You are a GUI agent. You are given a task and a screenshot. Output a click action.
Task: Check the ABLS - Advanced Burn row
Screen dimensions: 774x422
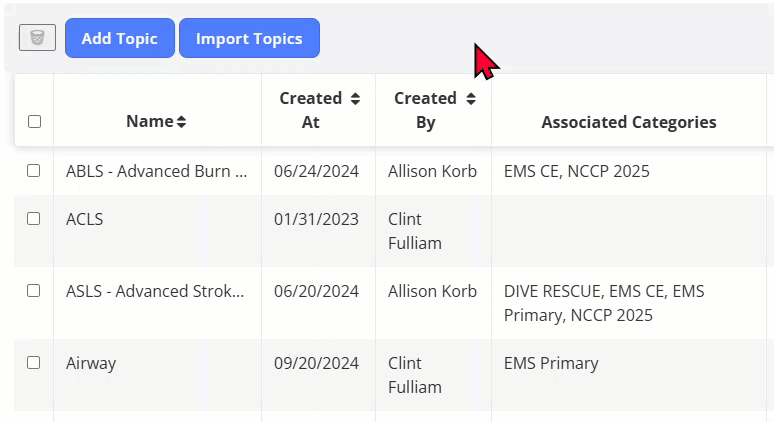[x=34, y=171]
